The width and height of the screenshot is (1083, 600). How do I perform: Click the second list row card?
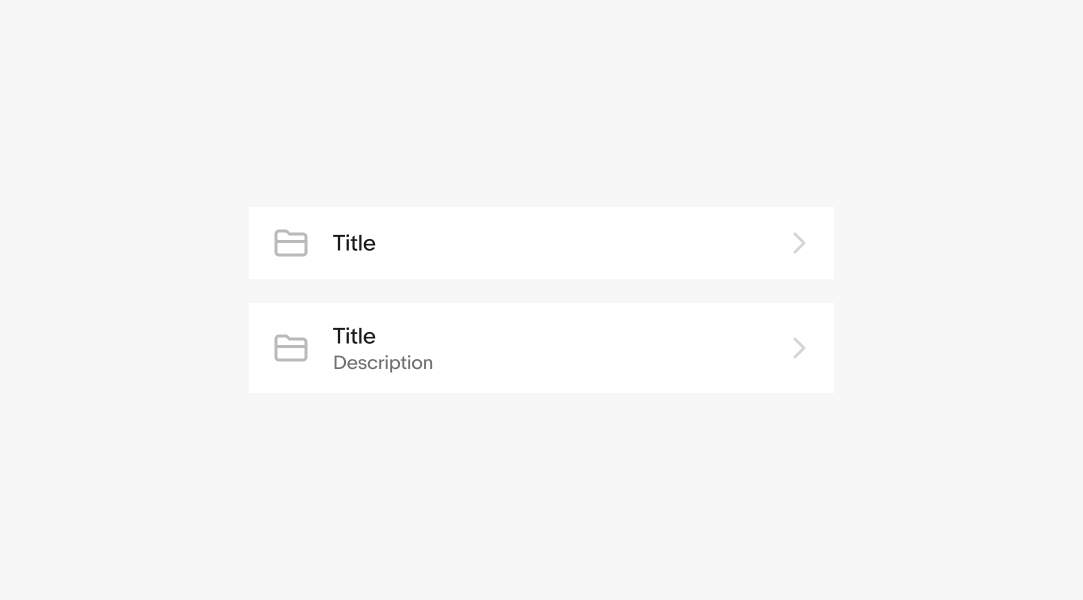pos(541,348)
